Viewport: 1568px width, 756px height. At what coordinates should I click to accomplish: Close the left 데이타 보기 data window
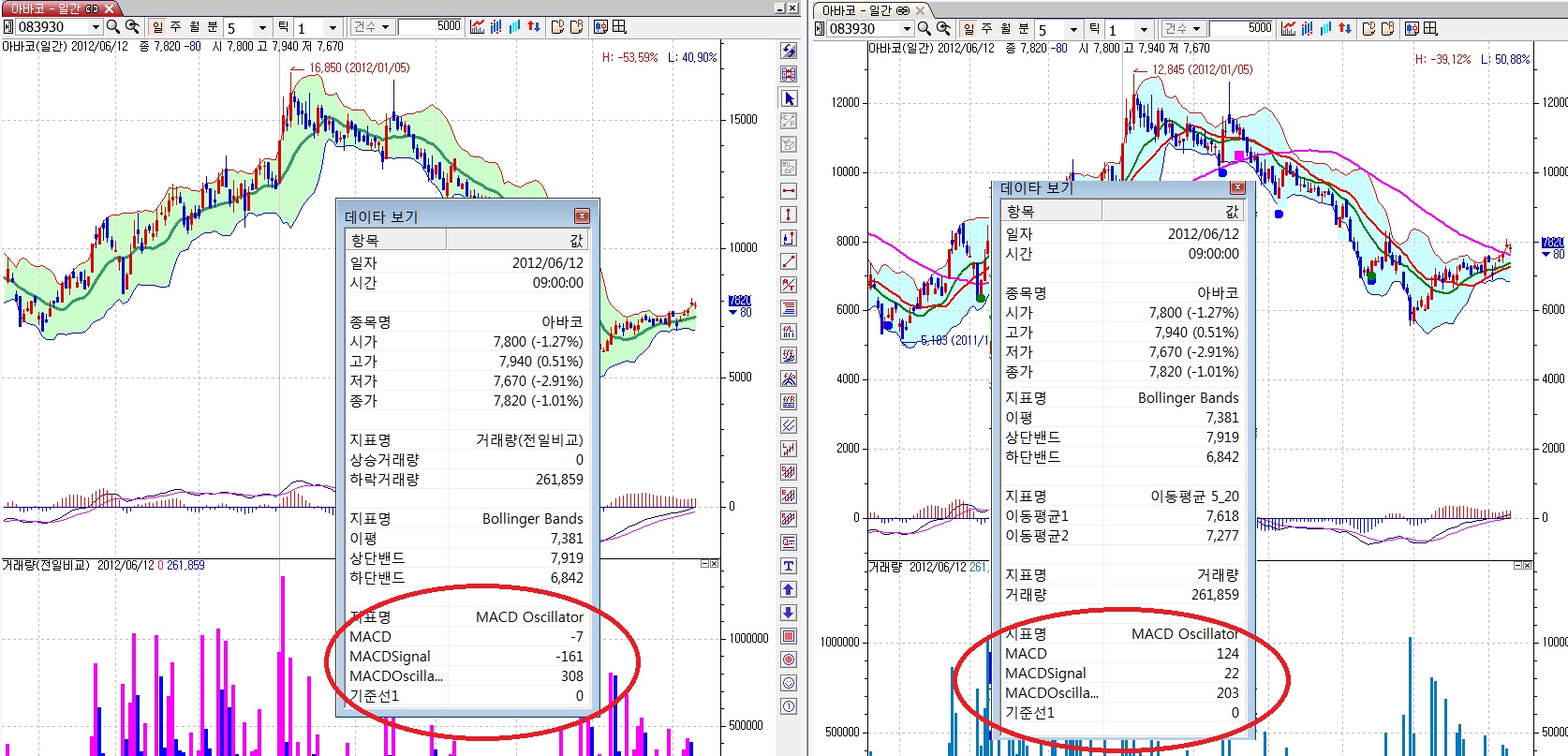pyautogui.click(x=582, y=216)
